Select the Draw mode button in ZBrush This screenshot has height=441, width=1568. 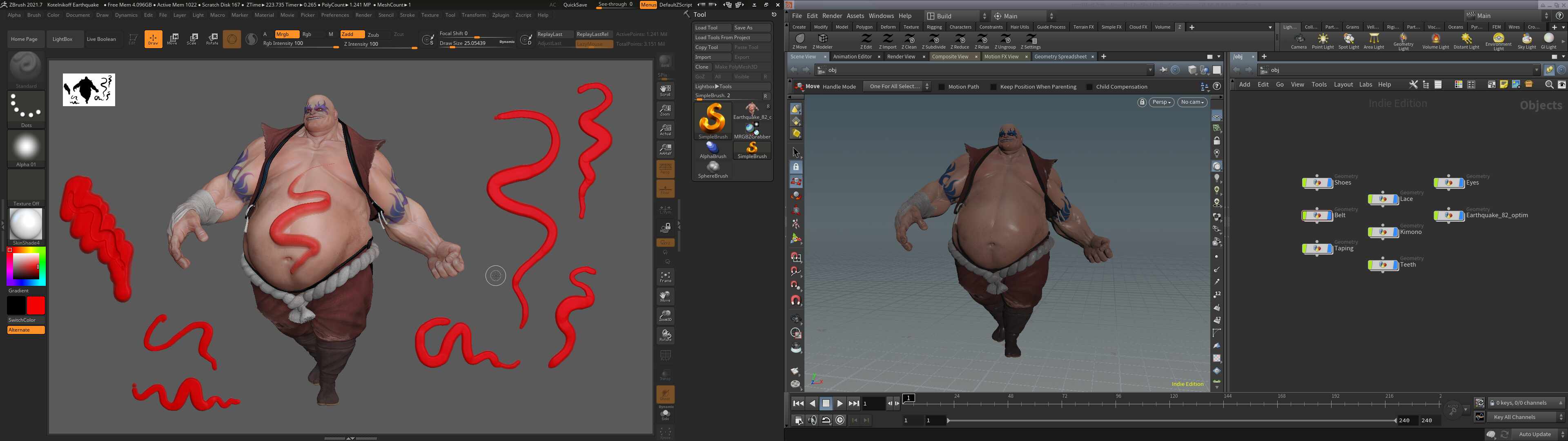pyautogui.click(x=154, y=39)
